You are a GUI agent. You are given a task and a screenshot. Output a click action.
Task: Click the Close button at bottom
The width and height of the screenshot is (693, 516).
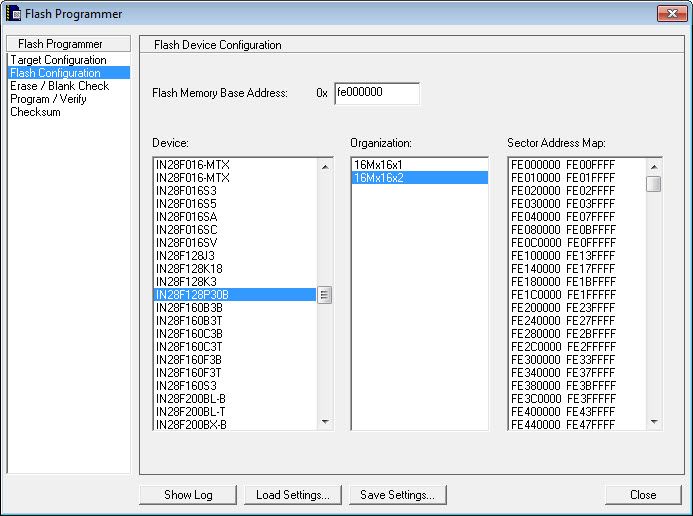point(643,495)
